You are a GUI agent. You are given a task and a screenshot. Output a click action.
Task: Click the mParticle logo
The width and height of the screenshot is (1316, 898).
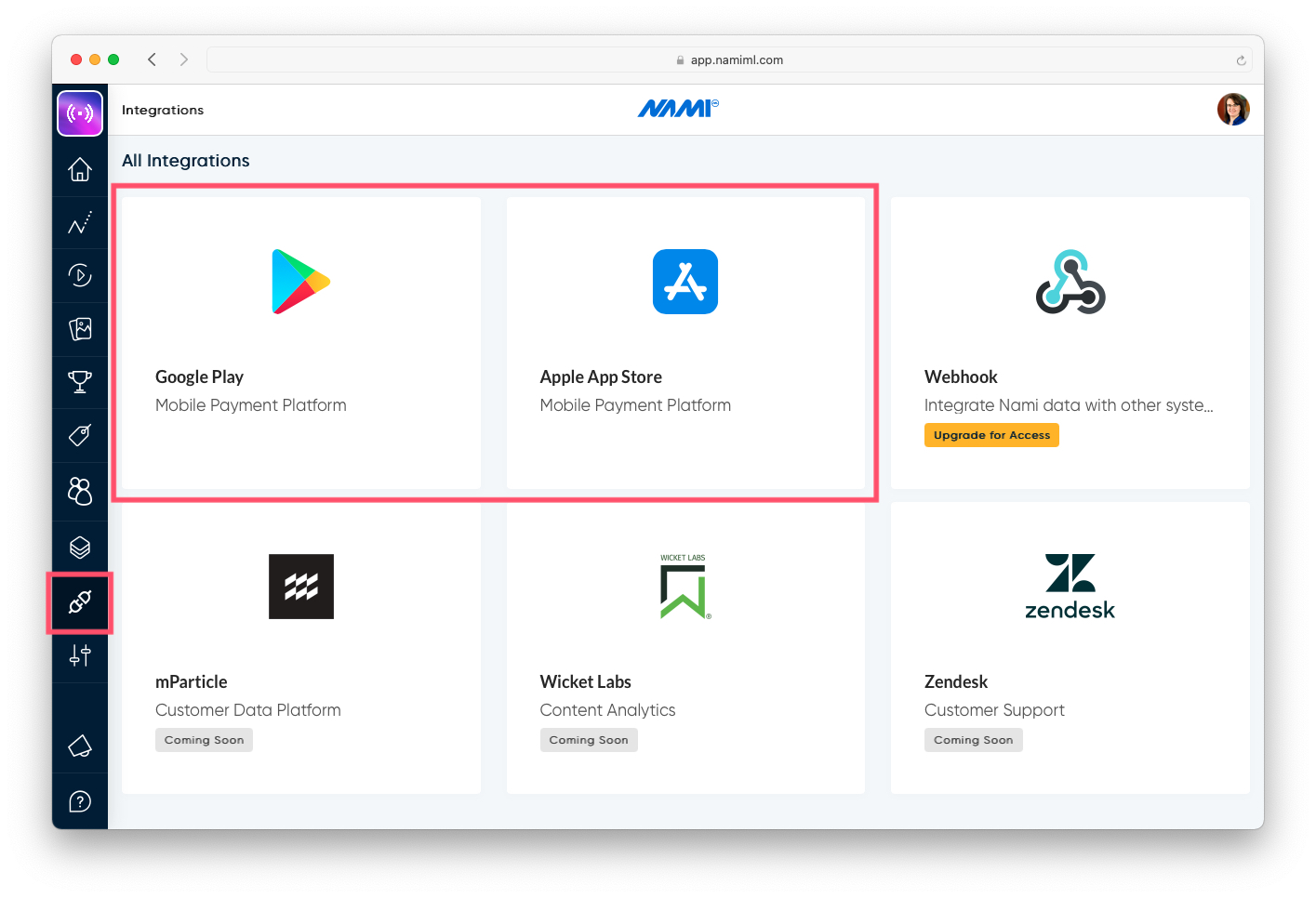[x=301, y=587]
